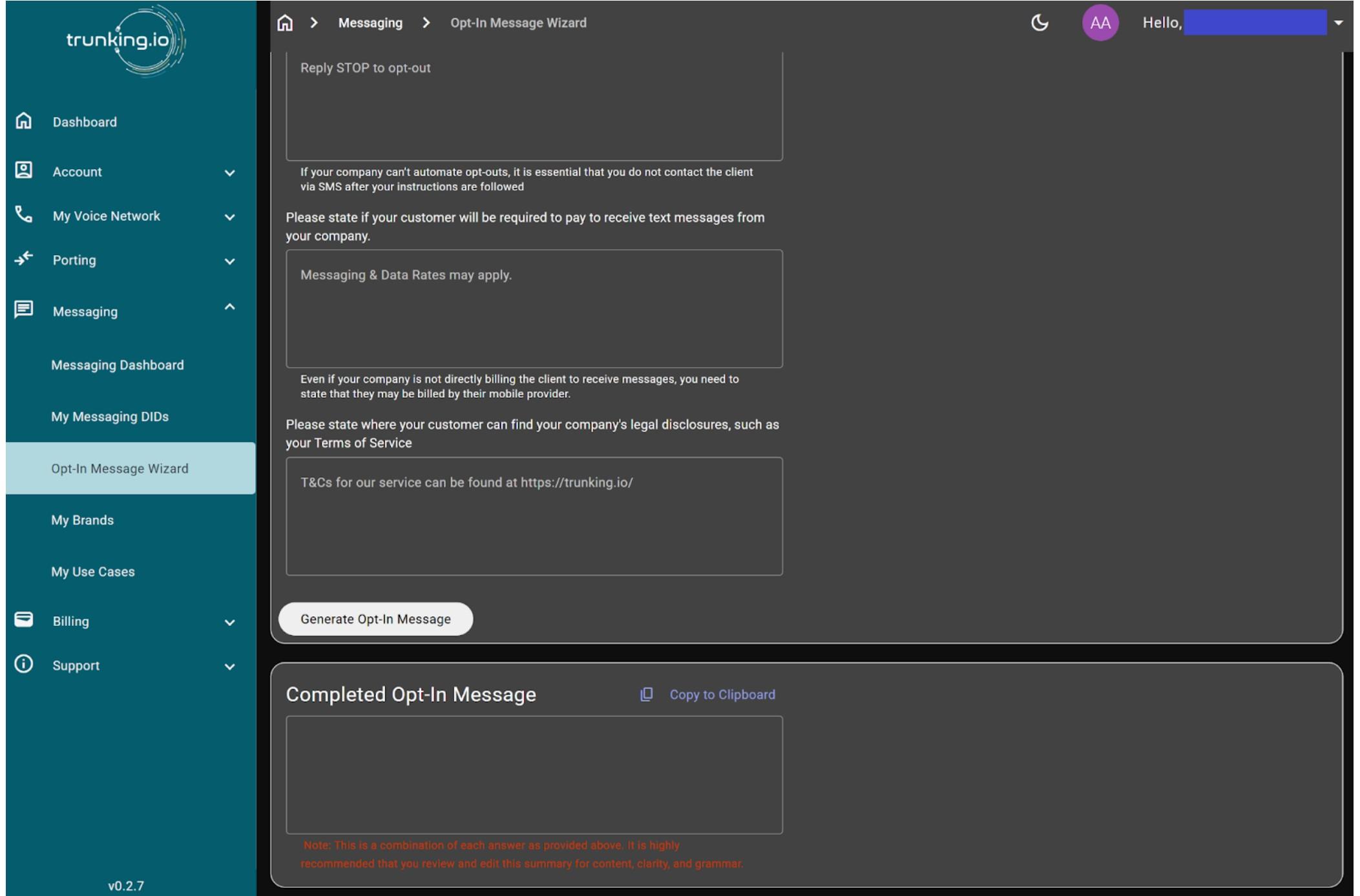This screenshot has height=896, width=1360.
Task: Expand the Account menu chevron
Action: click(229, 172)
